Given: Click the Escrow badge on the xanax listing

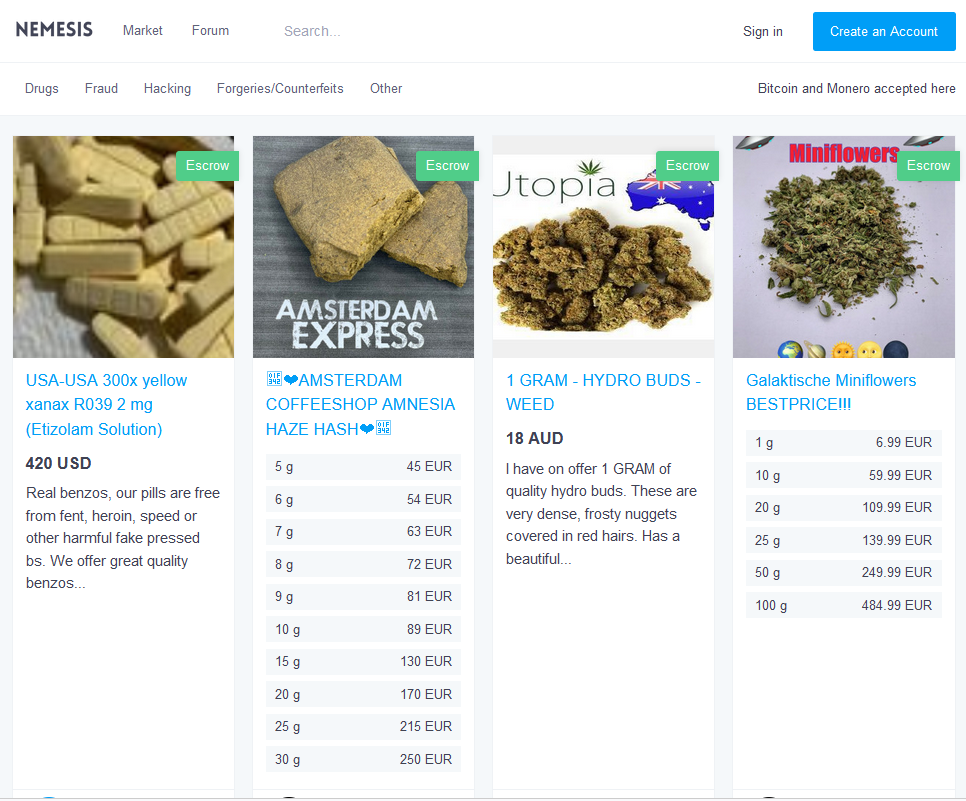Looking at the screenshot, I should tap(207, 165).
